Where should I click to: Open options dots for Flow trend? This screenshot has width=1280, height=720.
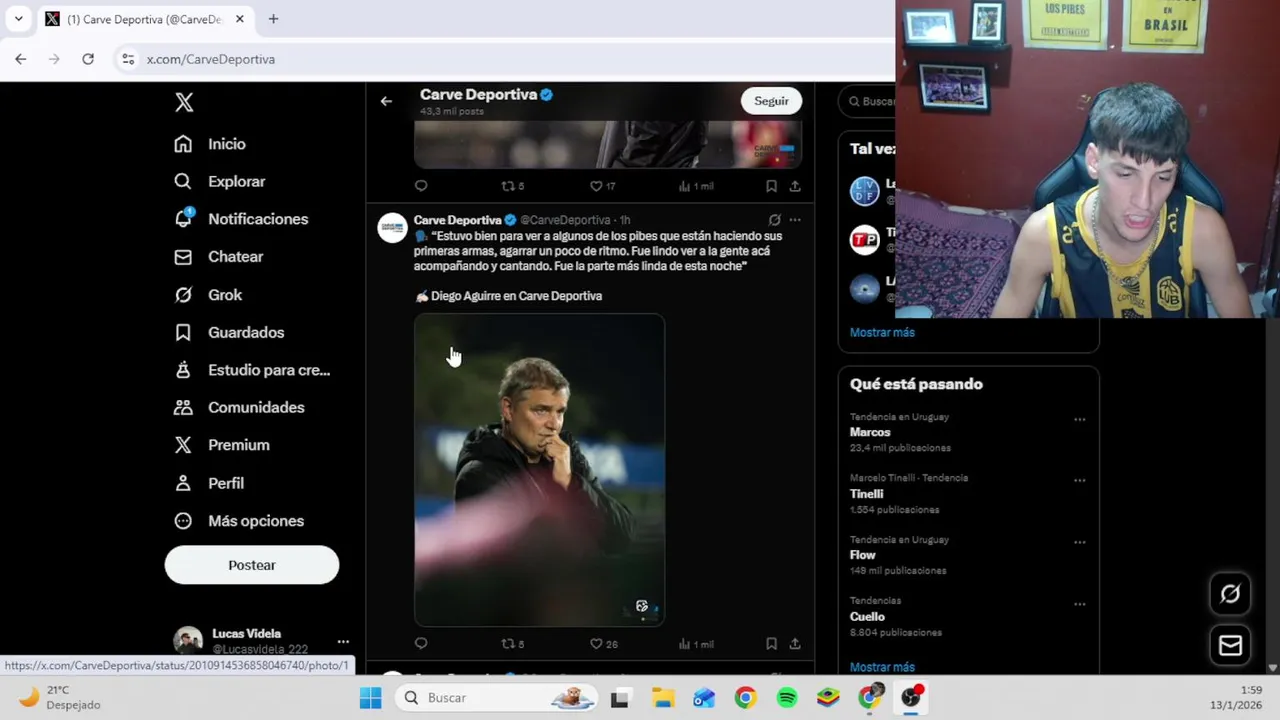tap(1080, 543)
